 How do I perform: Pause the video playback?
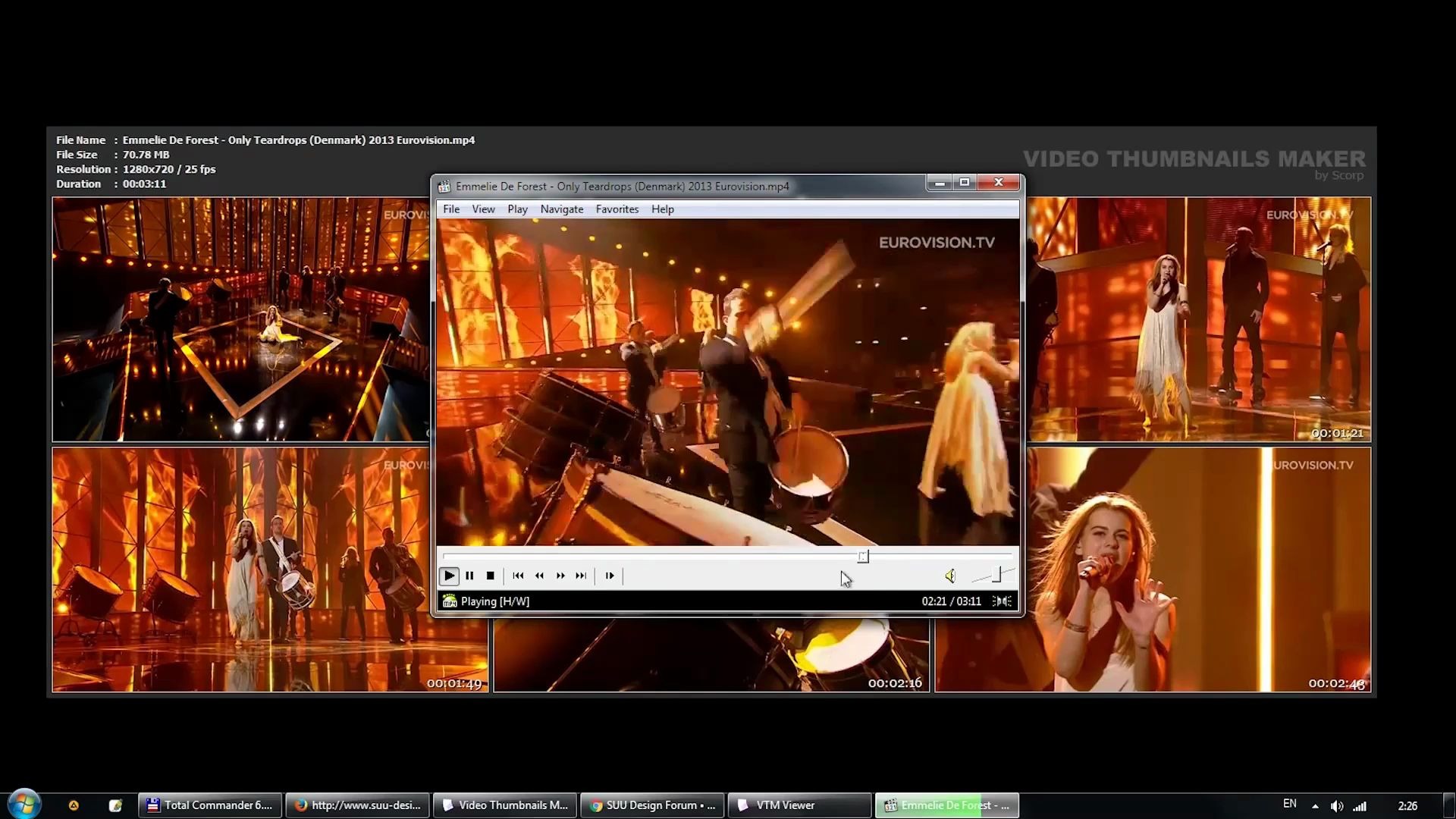click(469, 576)
